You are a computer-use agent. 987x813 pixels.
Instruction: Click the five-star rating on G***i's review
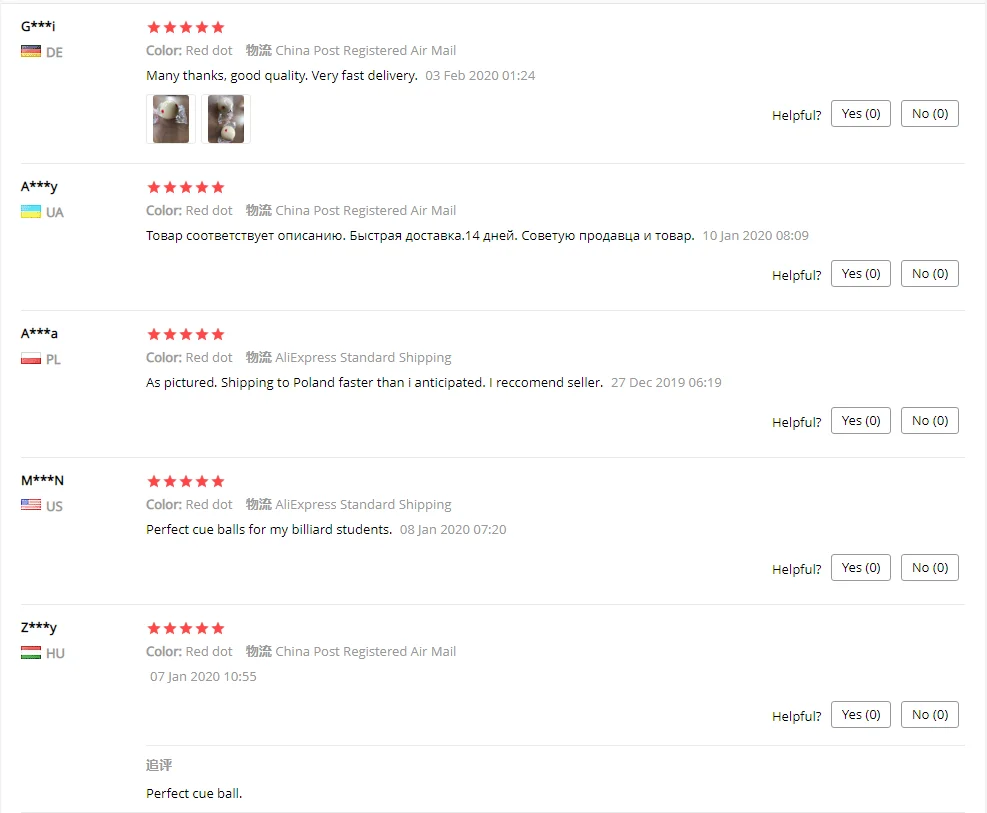coord(186,27)
